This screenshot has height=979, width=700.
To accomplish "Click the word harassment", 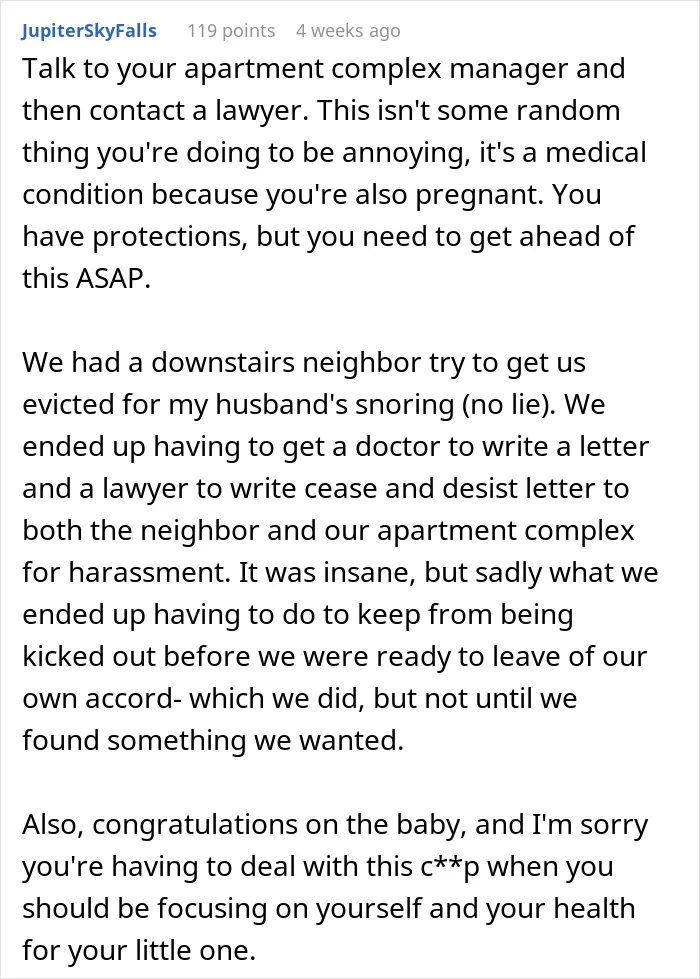I will (149, 573).
